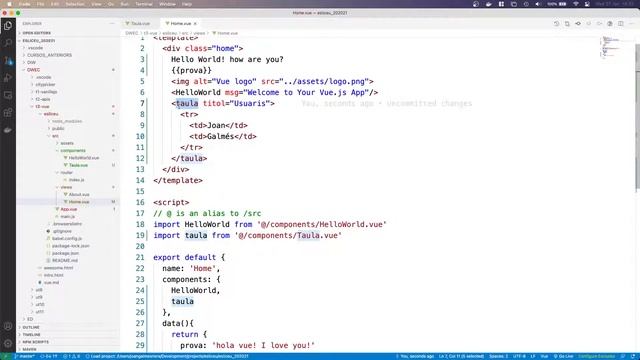Image resolution: width=640 pixels, height=360 pixels.
Task: Click the Docker whale icon in the macOS menu bar
Action: coord(489,4)
